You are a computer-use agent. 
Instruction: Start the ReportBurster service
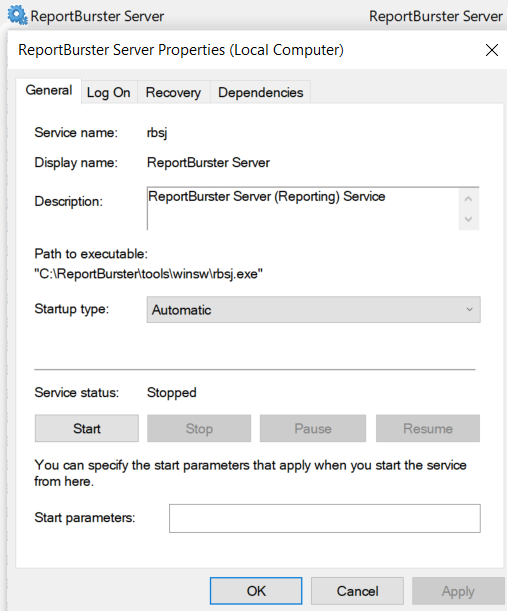pyautogui.click(x=87, y=428)
